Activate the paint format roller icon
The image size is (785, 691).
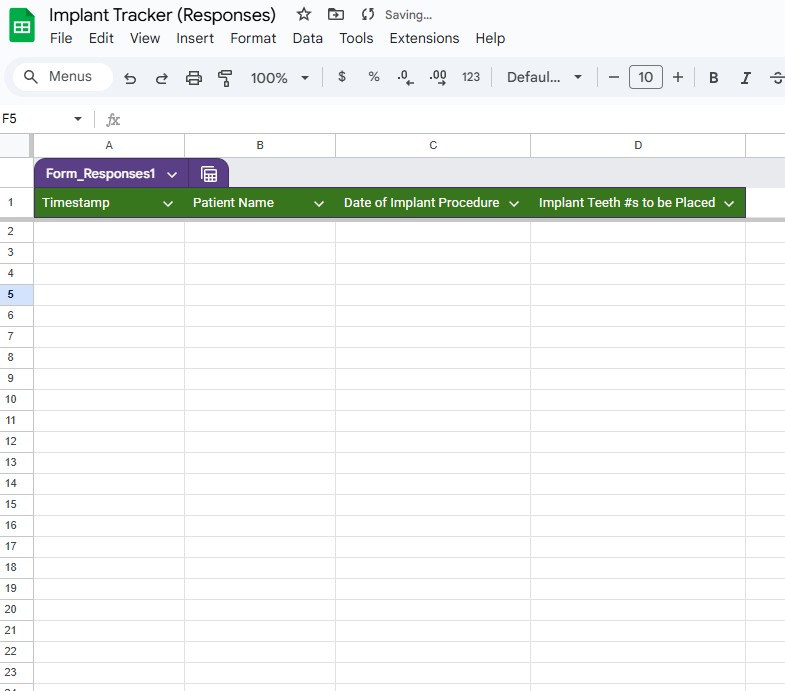click(x=225, y=78)
